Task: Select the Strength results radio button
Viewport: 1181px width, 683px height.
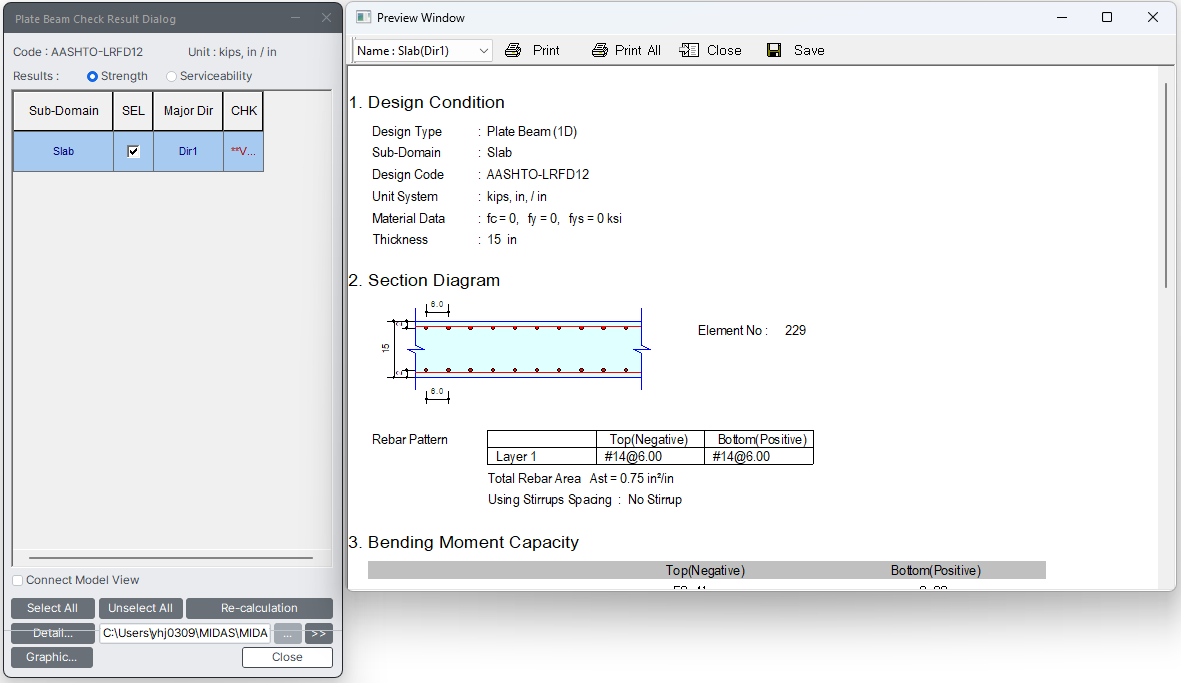Action: click(x=93, y=76)
